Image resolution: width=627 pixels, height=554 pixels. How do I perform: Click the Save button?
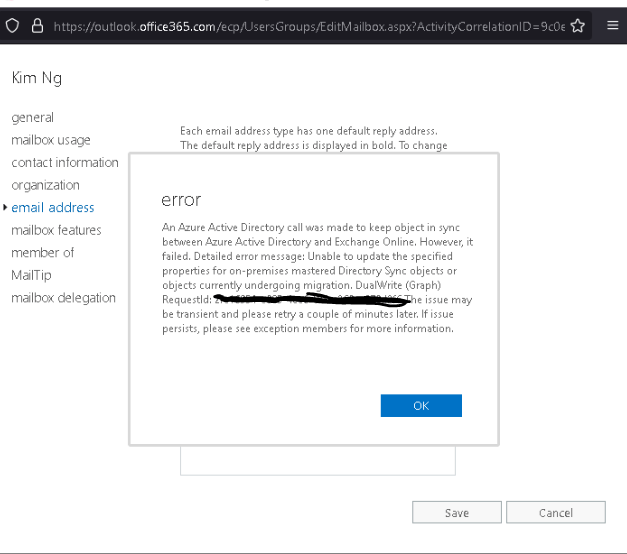pyautogui.click(x=457, y=512)
